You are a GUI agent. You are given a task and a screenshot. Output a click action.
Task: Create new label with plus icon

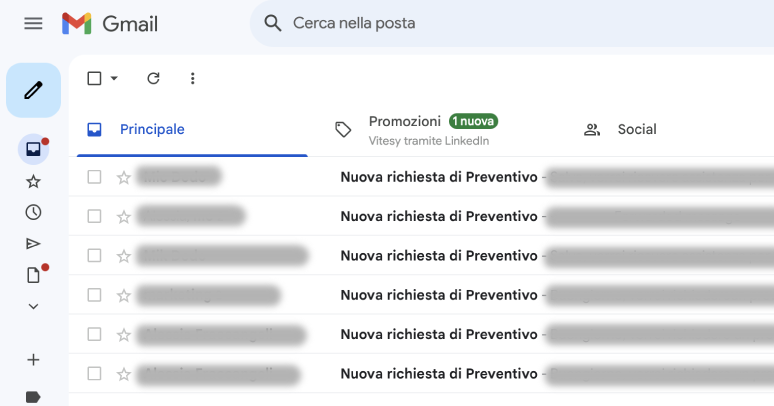(33, 360)
